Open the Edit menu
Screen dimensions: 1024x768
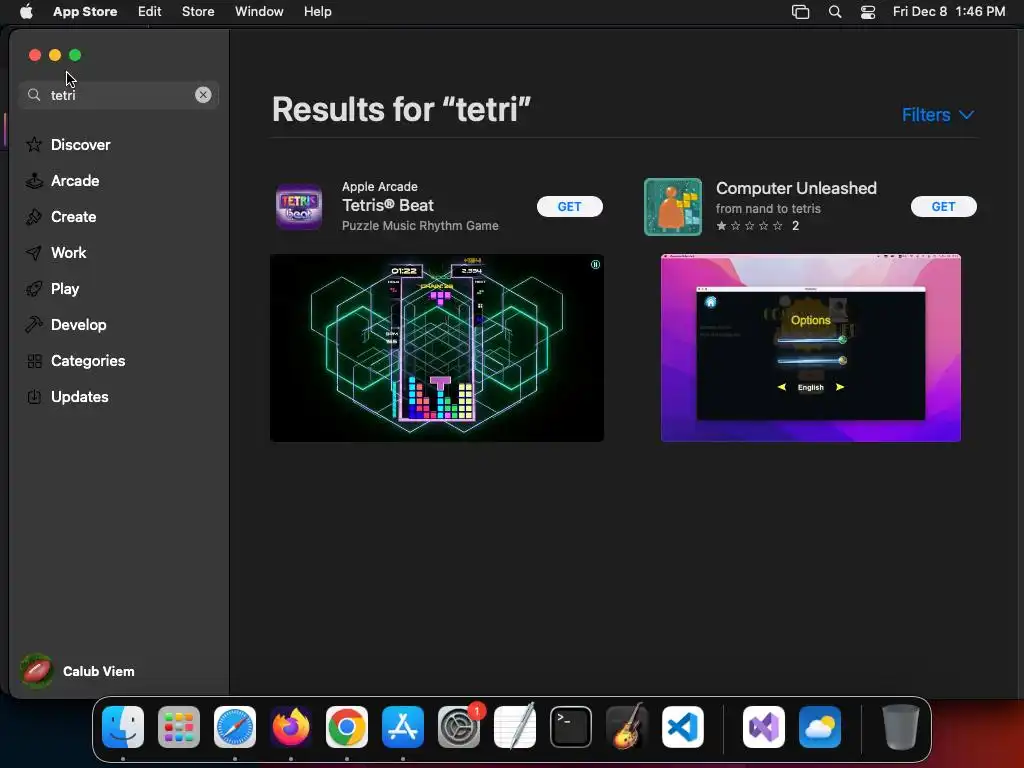coord(149,11)
